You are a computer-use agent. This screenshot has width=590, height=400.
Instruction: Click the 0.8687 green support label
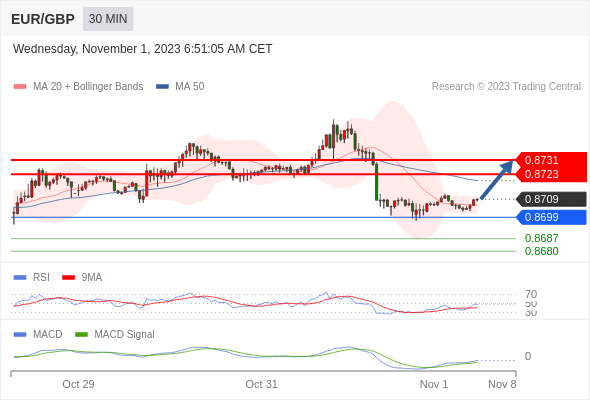tap(541, 238)
